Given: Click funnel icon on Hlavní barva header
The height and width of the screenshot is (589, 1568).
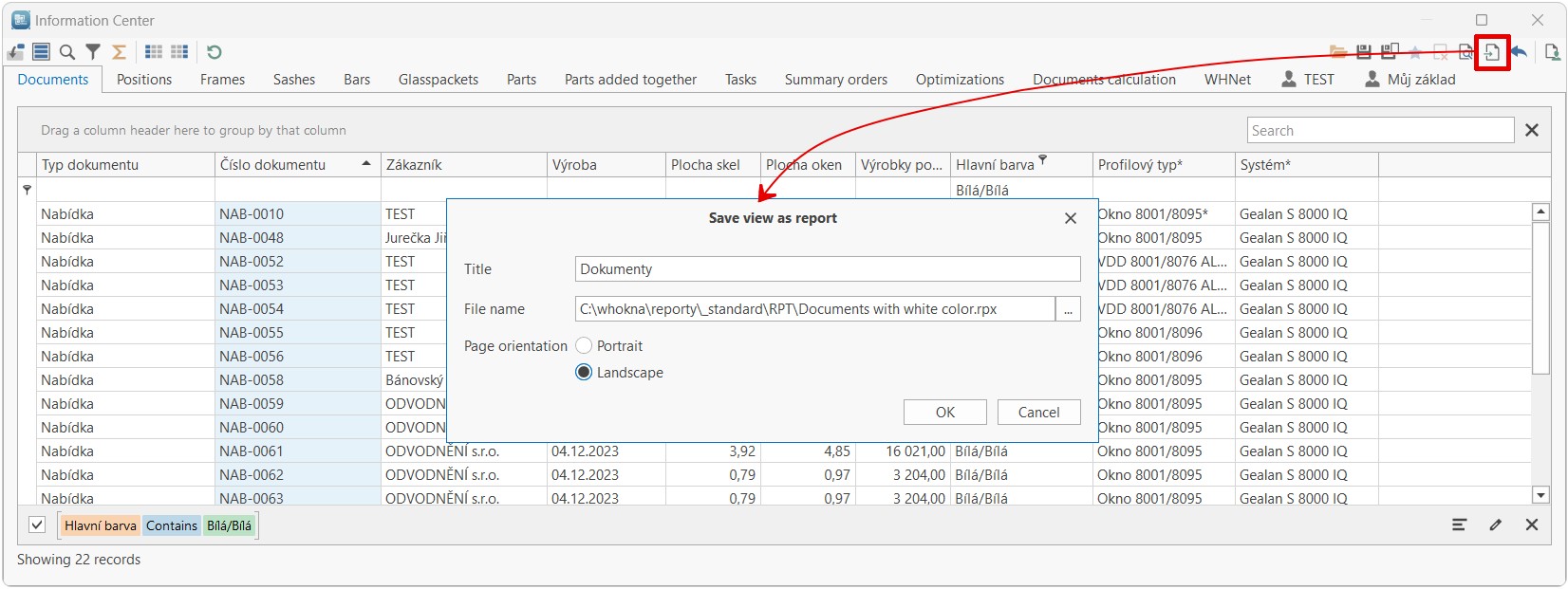Looking at the screenshot, I should (x=1042, y=159).
